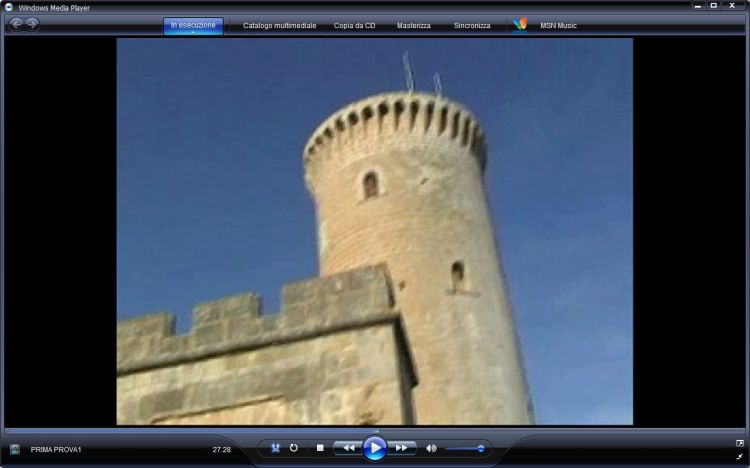Click the PRIMA PROVA1 title text
Screen dimensions: 750x468
pyautogui.click(x=56, y=449)
